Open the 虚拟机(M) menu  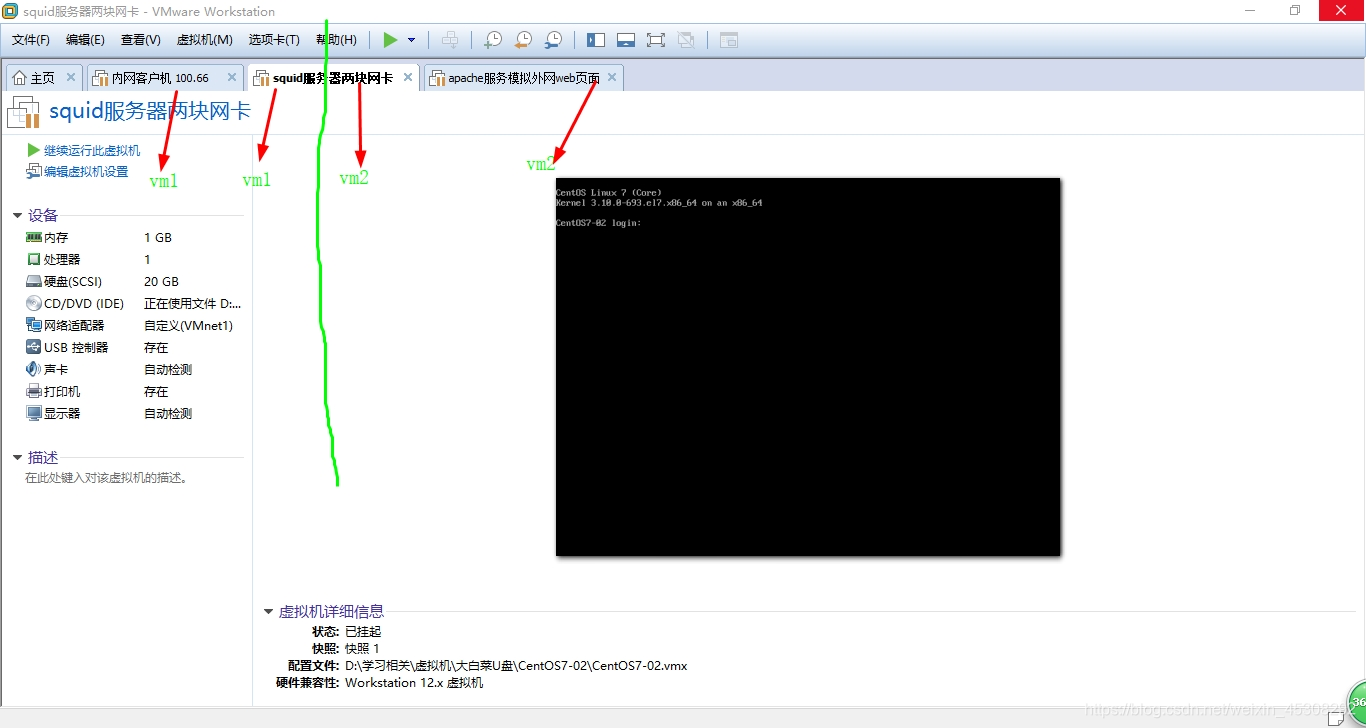204,40
